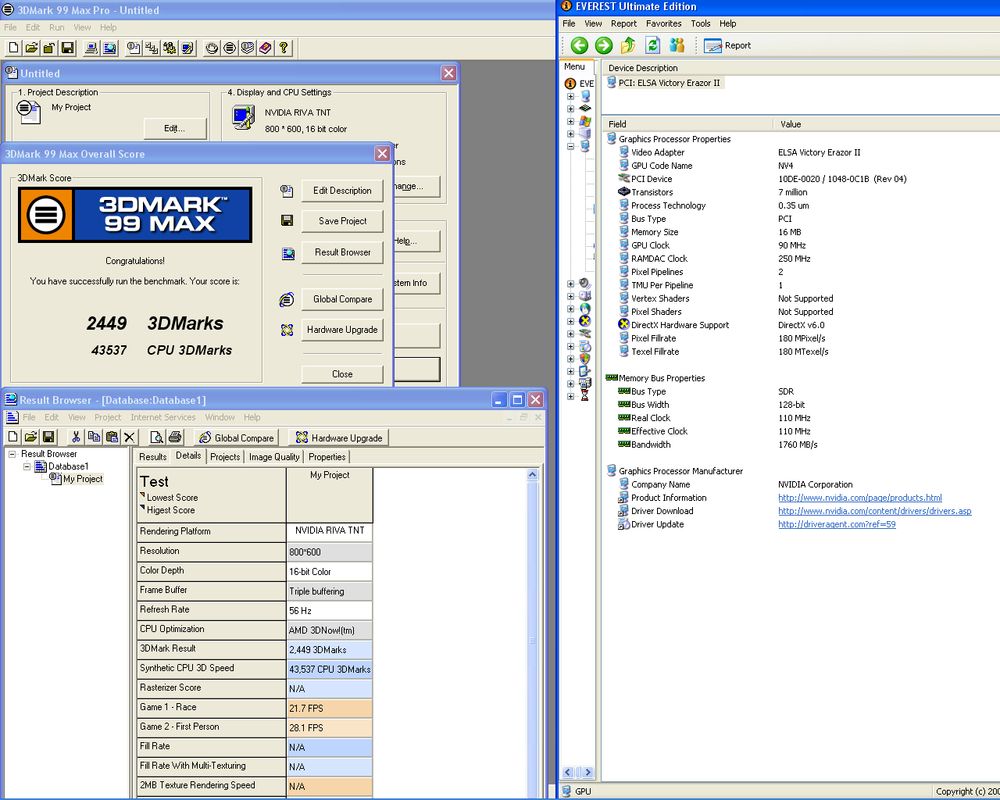This screenshot has height=800, width=1000.
Task: Click the Value column header in EVEREST
Action: tap(886, 124)
